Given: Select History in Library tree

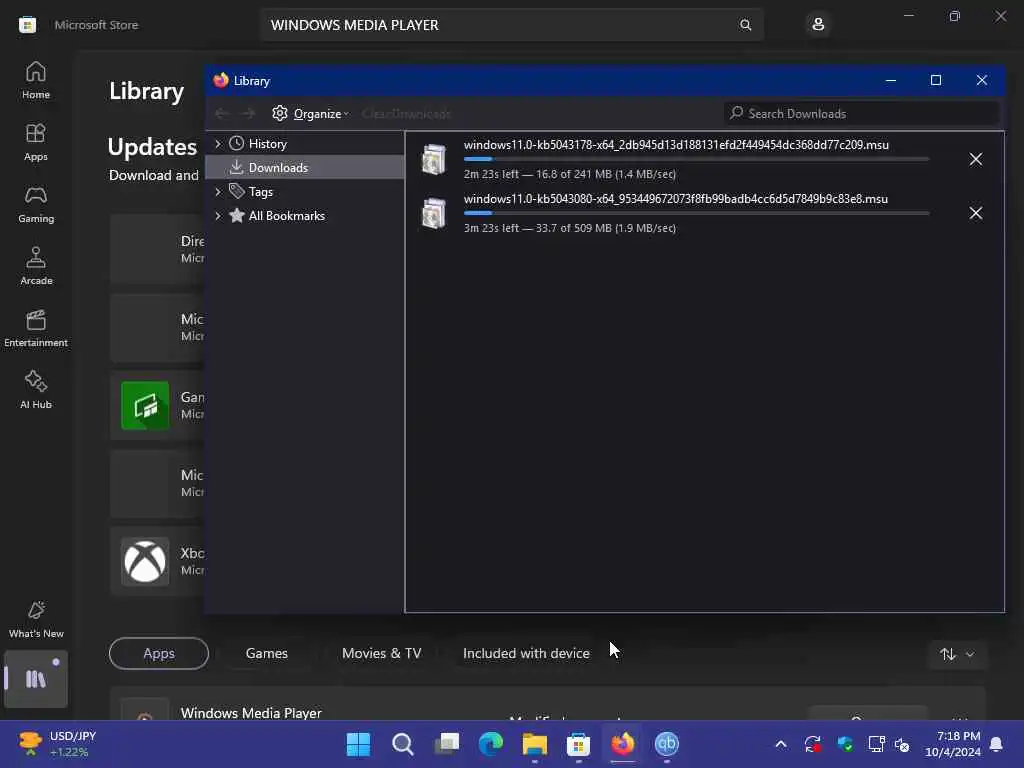Looking at the screenshot, I should (267, 144).
